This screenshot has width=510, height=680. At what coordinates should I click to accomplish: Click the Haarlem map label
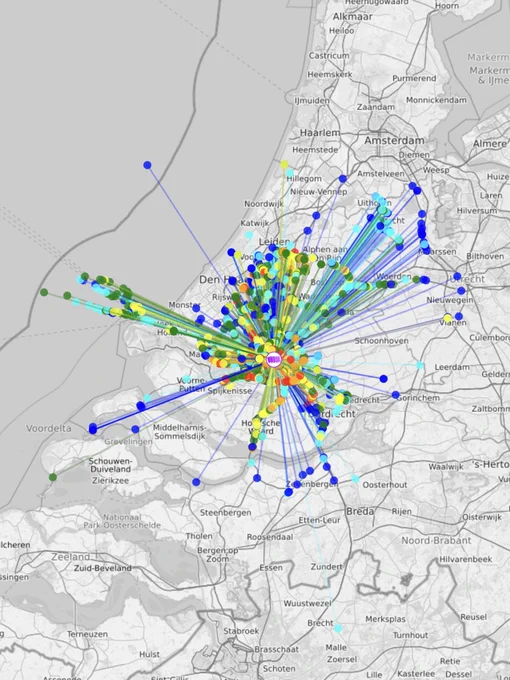click(320, 133)
